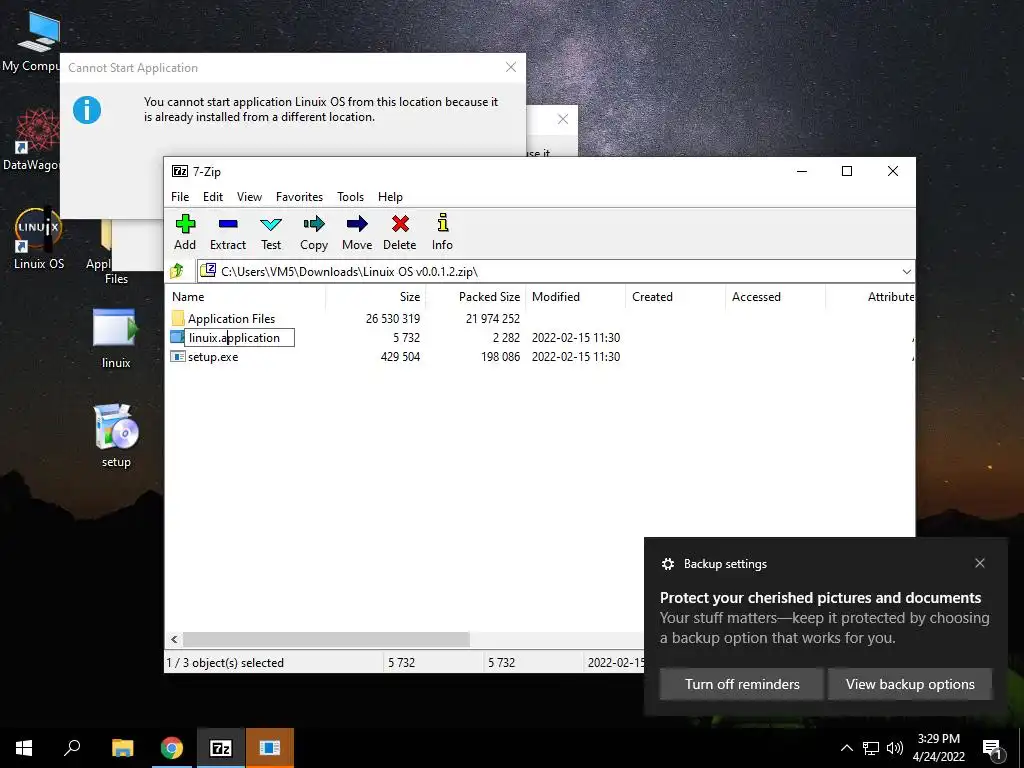Click the 7-Zip taskbar button
Viewport: 1024px width, 768px height.
coord(221,748)
